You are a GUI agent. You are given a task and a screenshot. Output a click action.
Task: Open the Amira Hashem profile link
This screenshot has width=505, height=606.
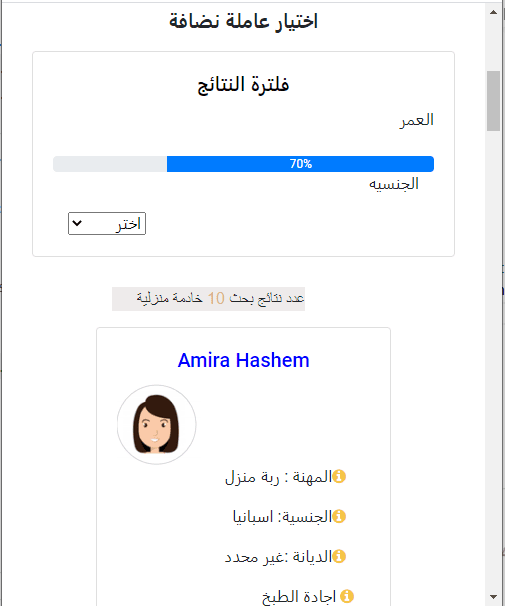click(x=243, y=360)
